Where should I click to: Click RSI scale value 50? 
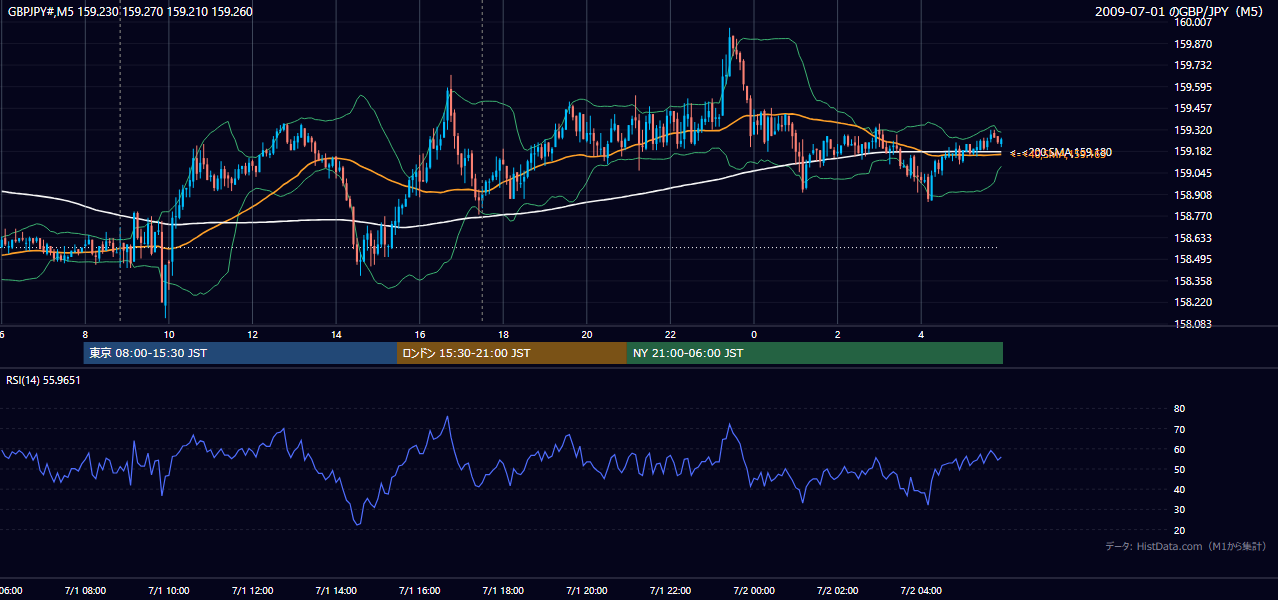(1179, 469)
